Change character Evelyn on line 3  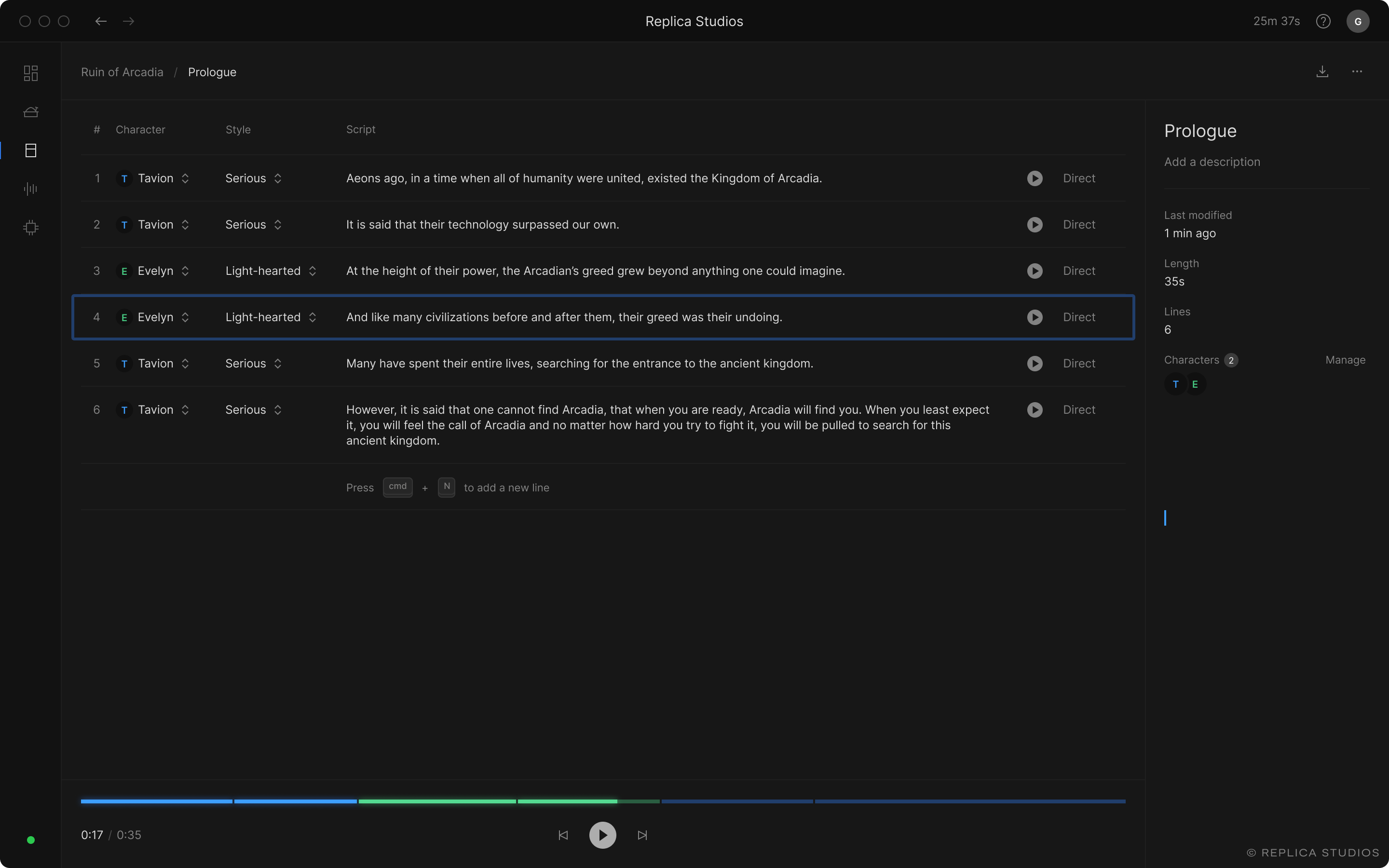(153, 271)
